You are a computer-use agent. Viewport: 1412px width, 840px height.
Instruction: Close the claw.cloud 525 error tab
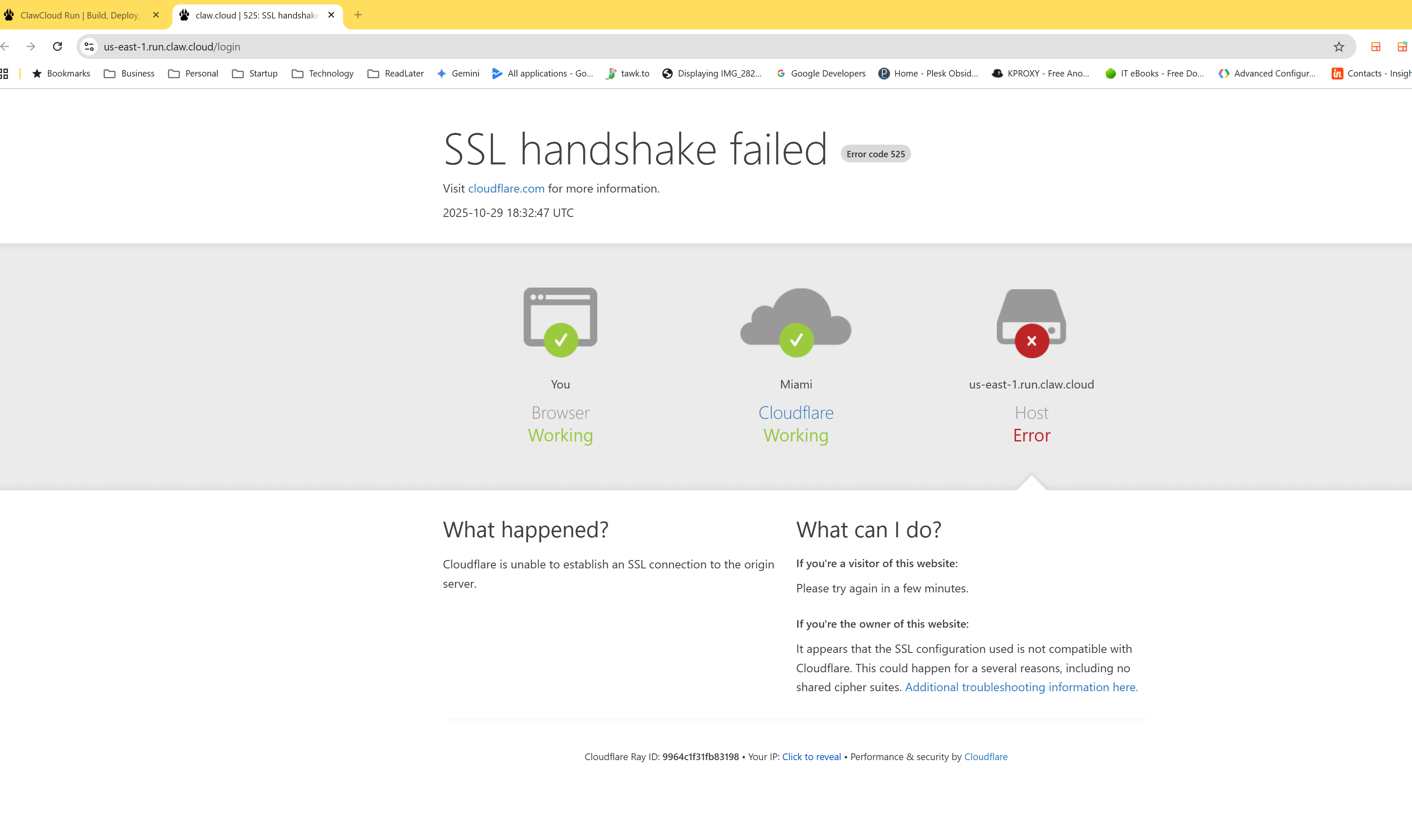[331, 15]
